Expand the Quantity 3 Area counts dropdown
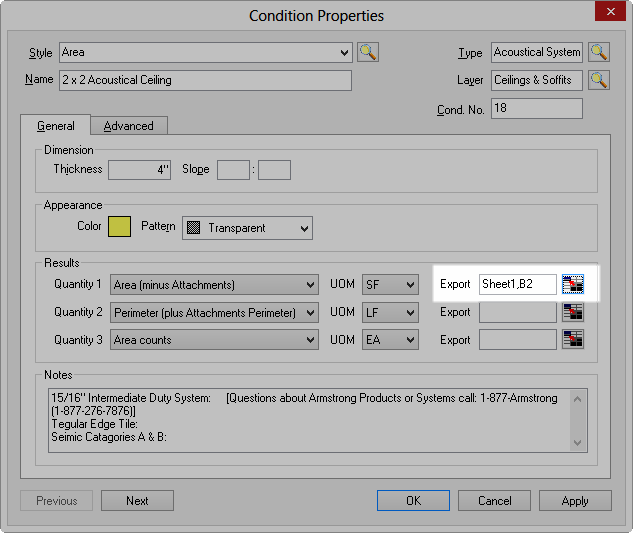The width and height of the screenshot is (633, 533). 214,340
